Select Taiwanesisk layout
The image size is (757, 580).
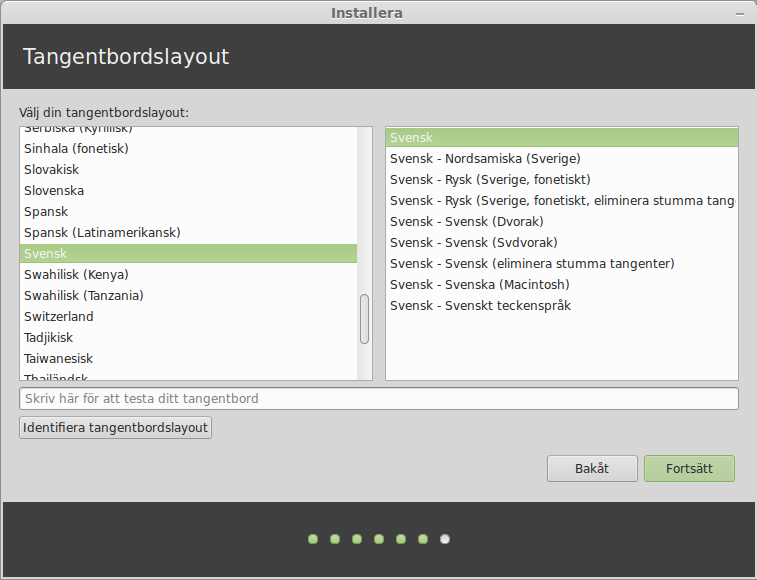tap(188, 358)
